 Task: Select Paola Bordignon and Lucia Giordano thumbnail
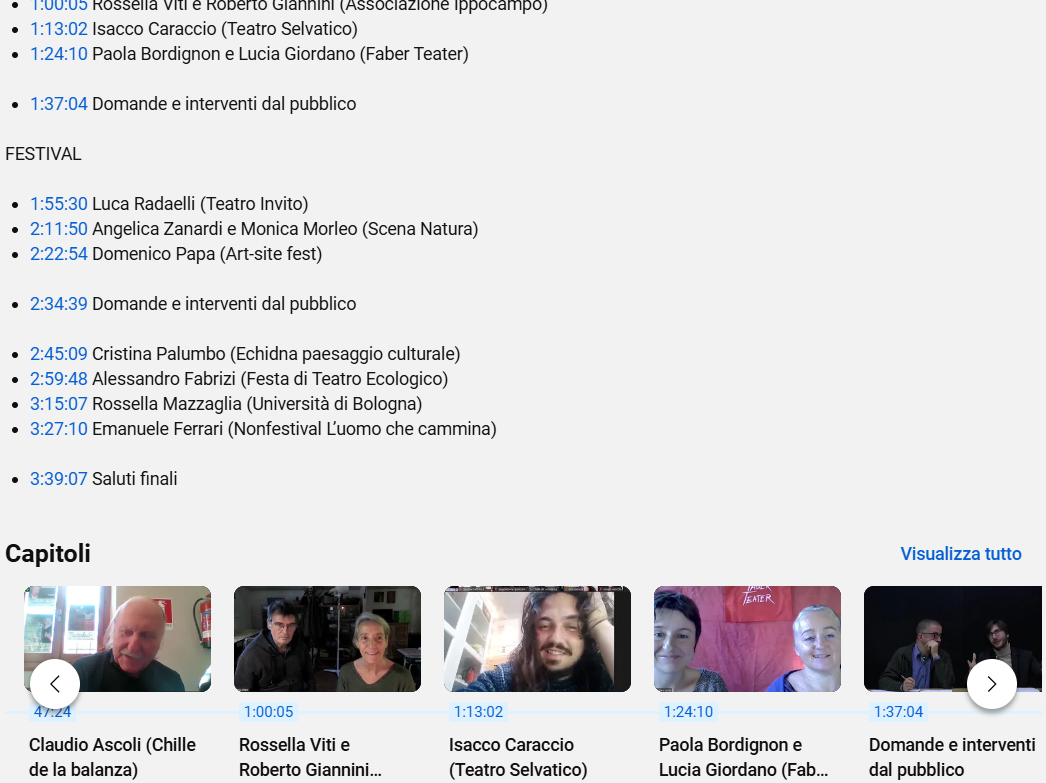747,638
